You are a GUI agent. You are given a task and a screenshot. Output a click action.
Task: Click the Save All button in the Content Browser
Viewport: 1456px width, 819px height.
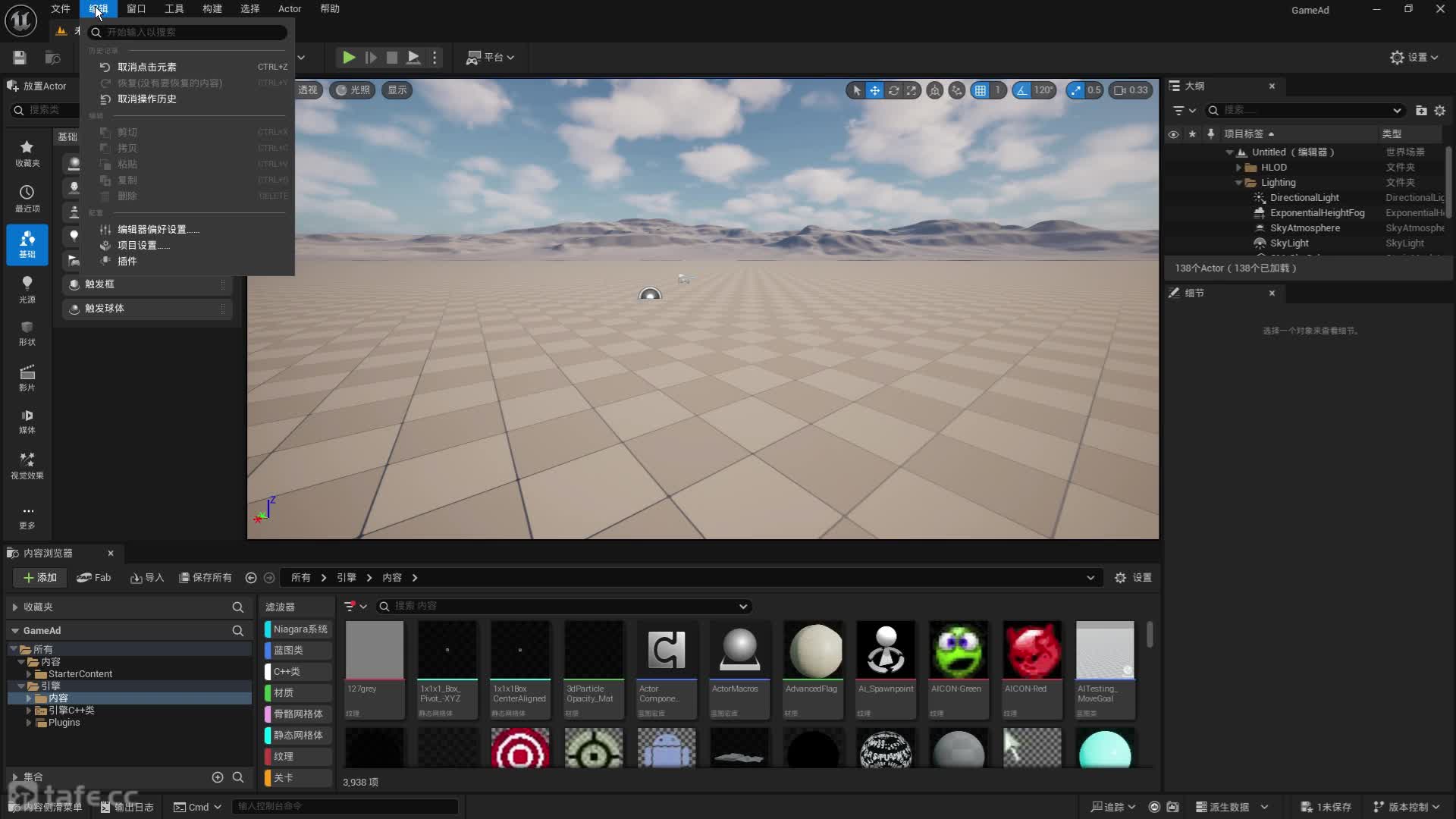pos(205,578)
